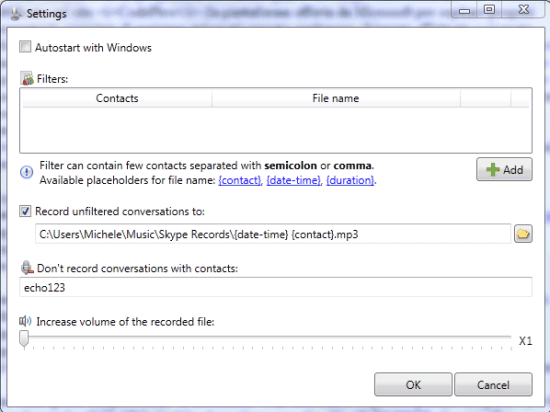Click the volume increase slider thumb
This screenshot has width=550, height=412.
click(24, 339)
